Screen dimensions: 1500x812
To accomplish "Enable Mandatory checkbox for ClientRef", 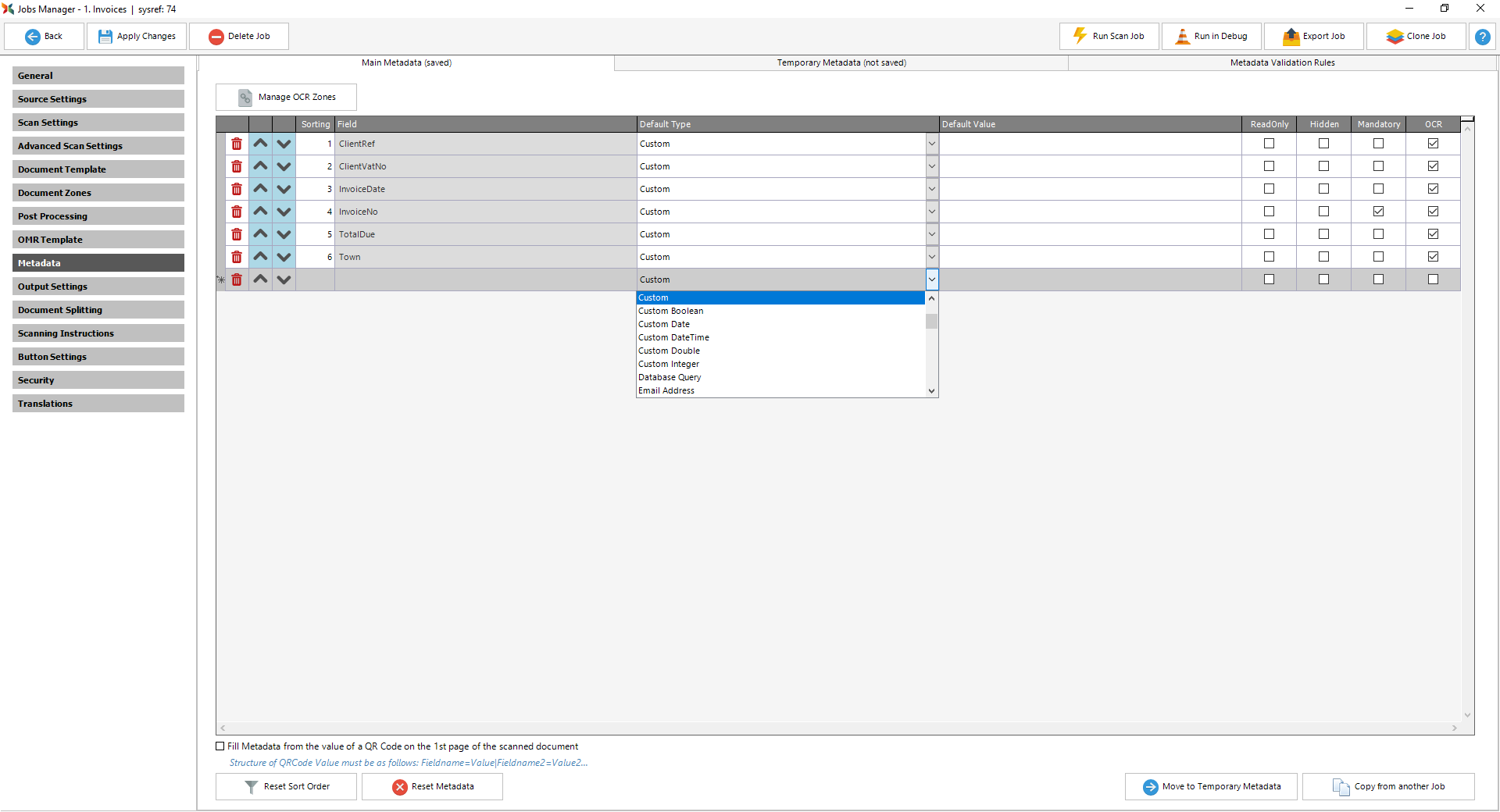I will click(1378, 144).
